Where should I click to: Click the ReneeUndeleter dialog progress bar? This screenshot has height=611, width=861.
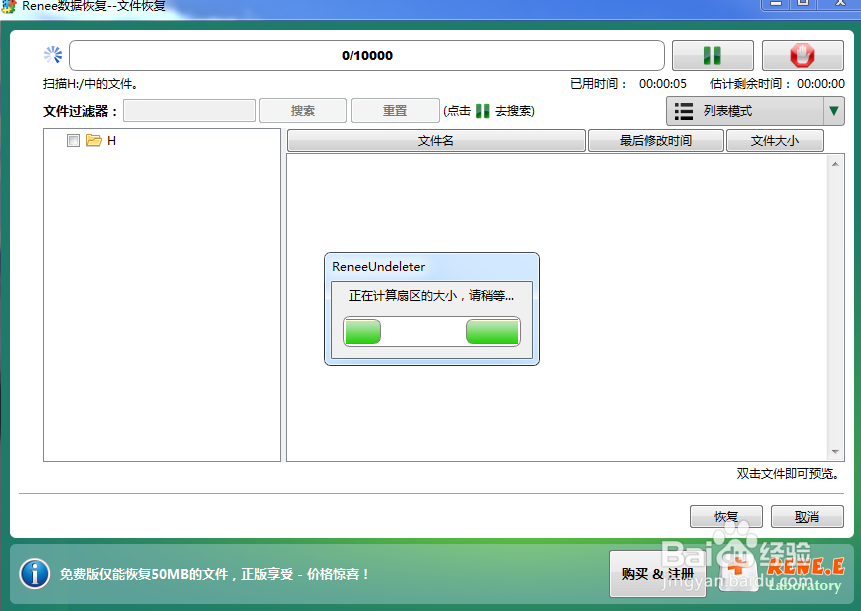(432, 332)
